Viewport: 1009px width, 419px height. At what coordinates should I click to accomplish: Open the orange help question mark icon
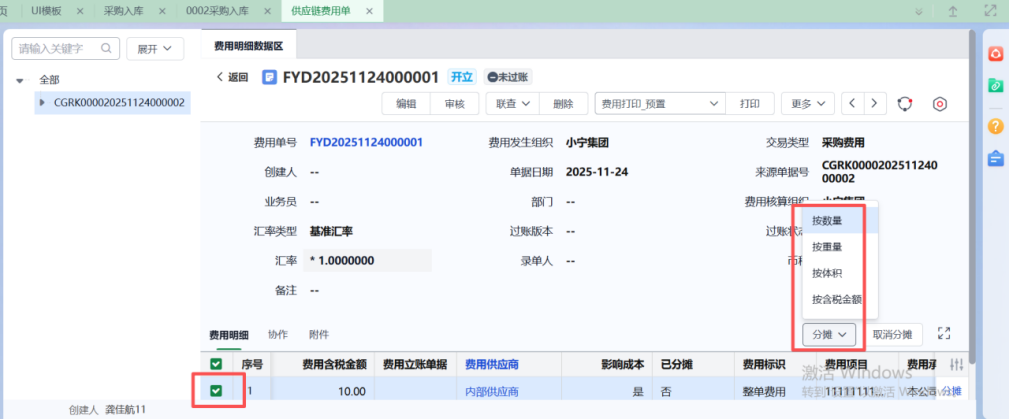pyautogui.click(x=995, y=126)
